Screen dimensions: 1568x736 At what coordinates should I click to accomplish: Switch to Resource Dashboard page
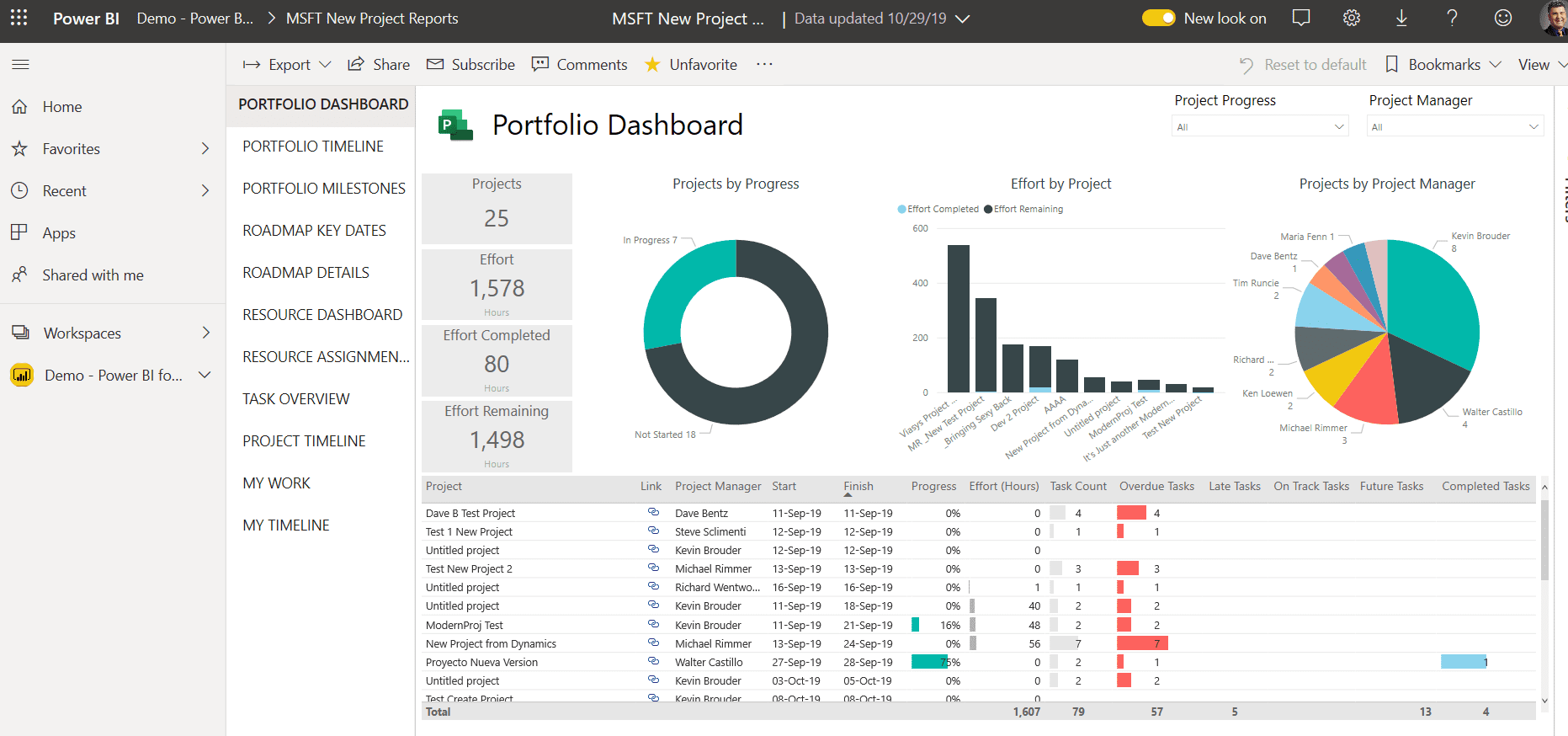[x=322, y=315]
